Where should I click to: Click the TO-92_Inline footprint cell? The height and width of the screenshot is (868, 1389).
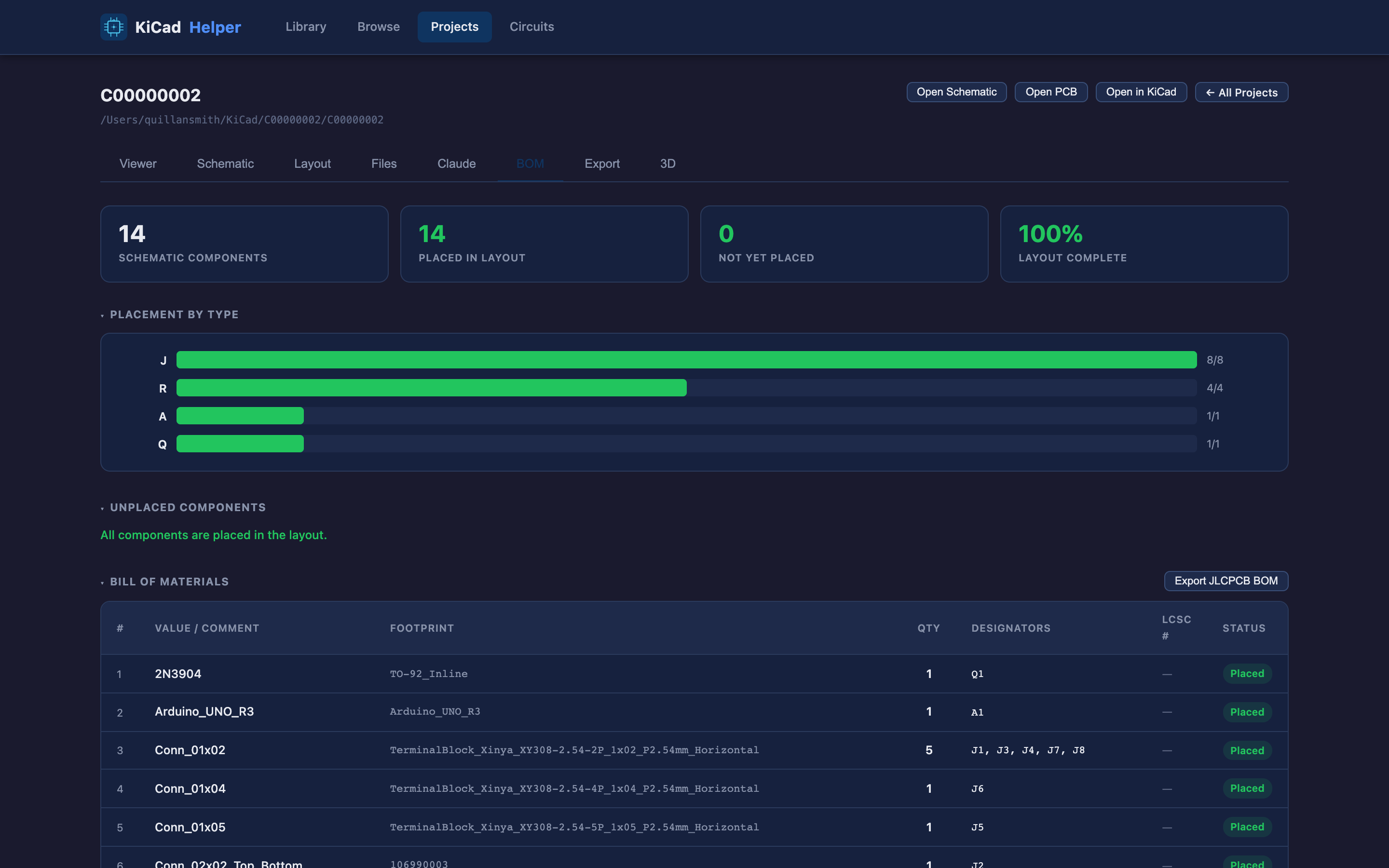point(429,674)
